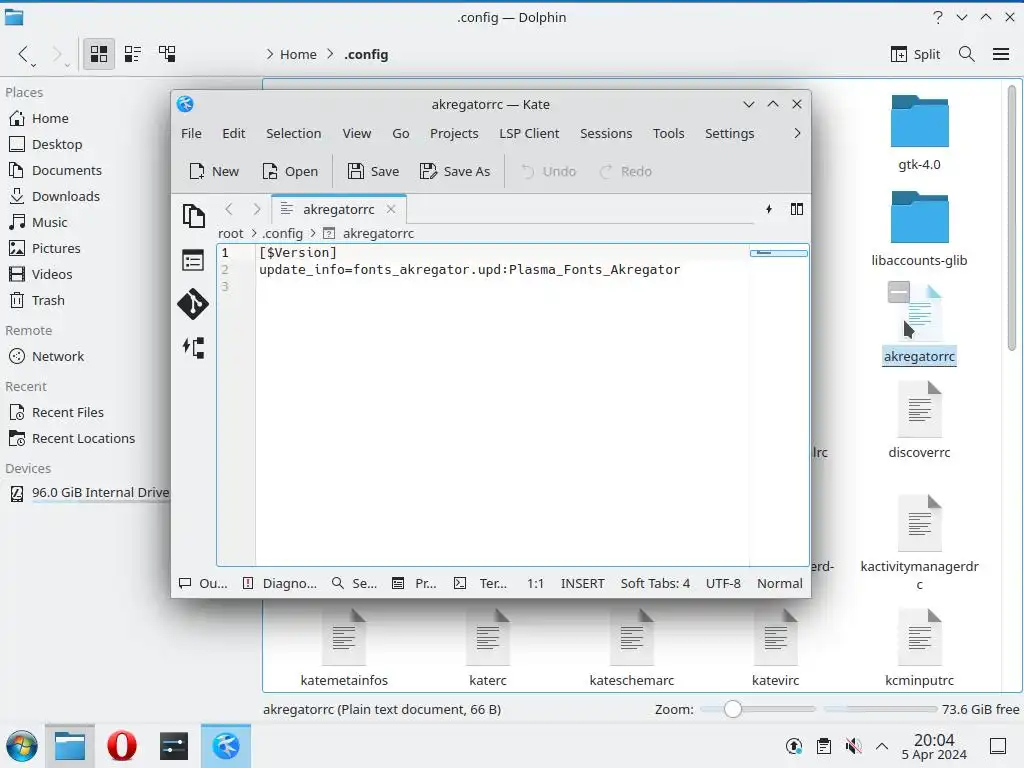This screenshot has height=768, width=1024.
Task: Click .config in Kate's breadcrumb
Action: [282, 233]
